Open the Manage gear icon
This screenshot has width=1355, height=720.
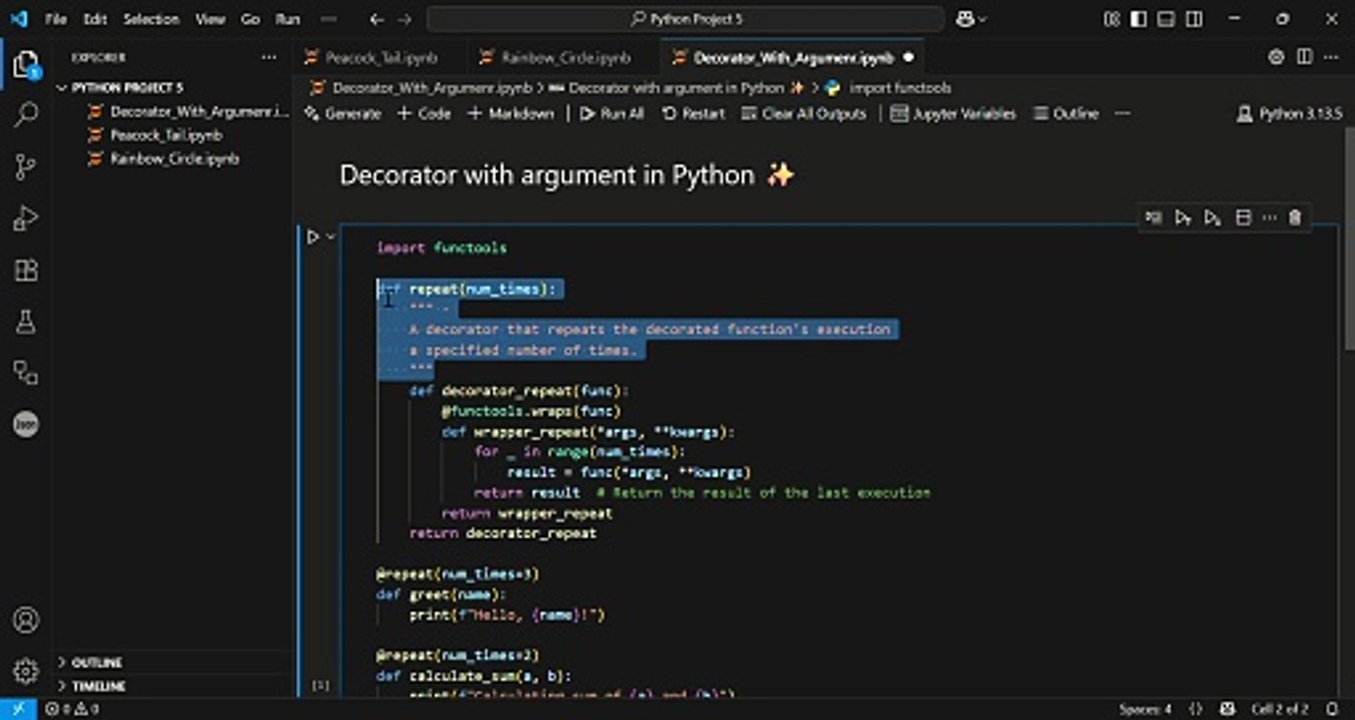pyautogui.click(x=26, y=670)
